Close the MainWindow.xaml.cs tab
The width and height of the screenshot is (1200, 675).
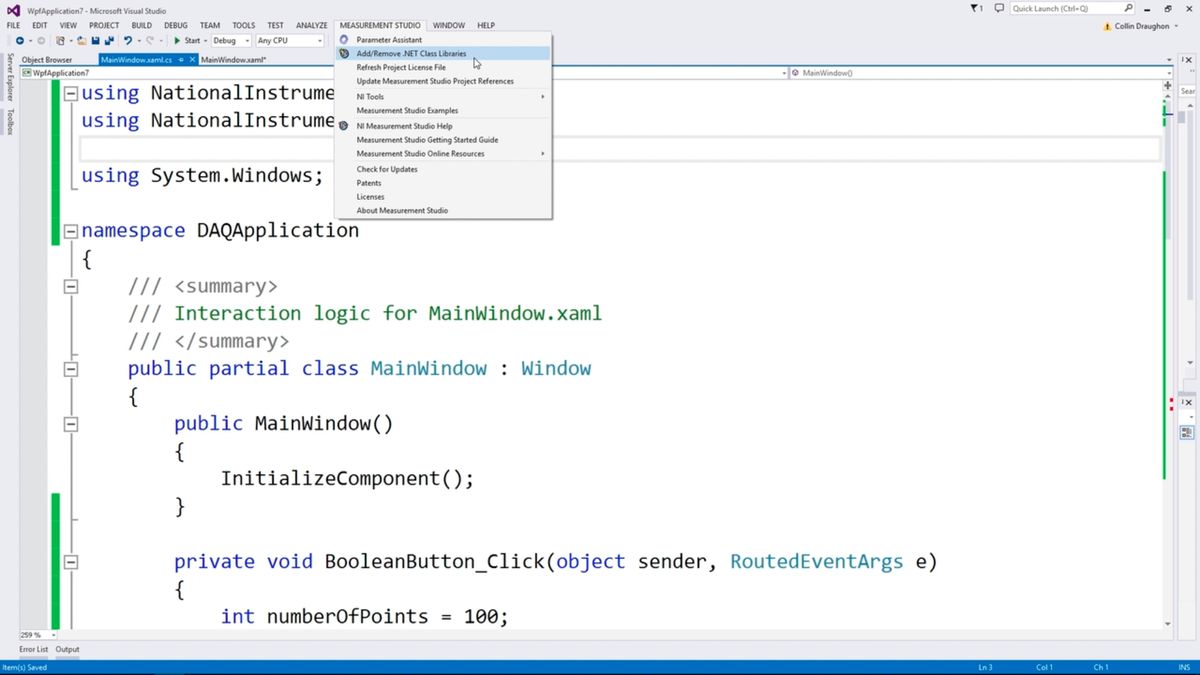pyautogui.click(x=192, y=60)
